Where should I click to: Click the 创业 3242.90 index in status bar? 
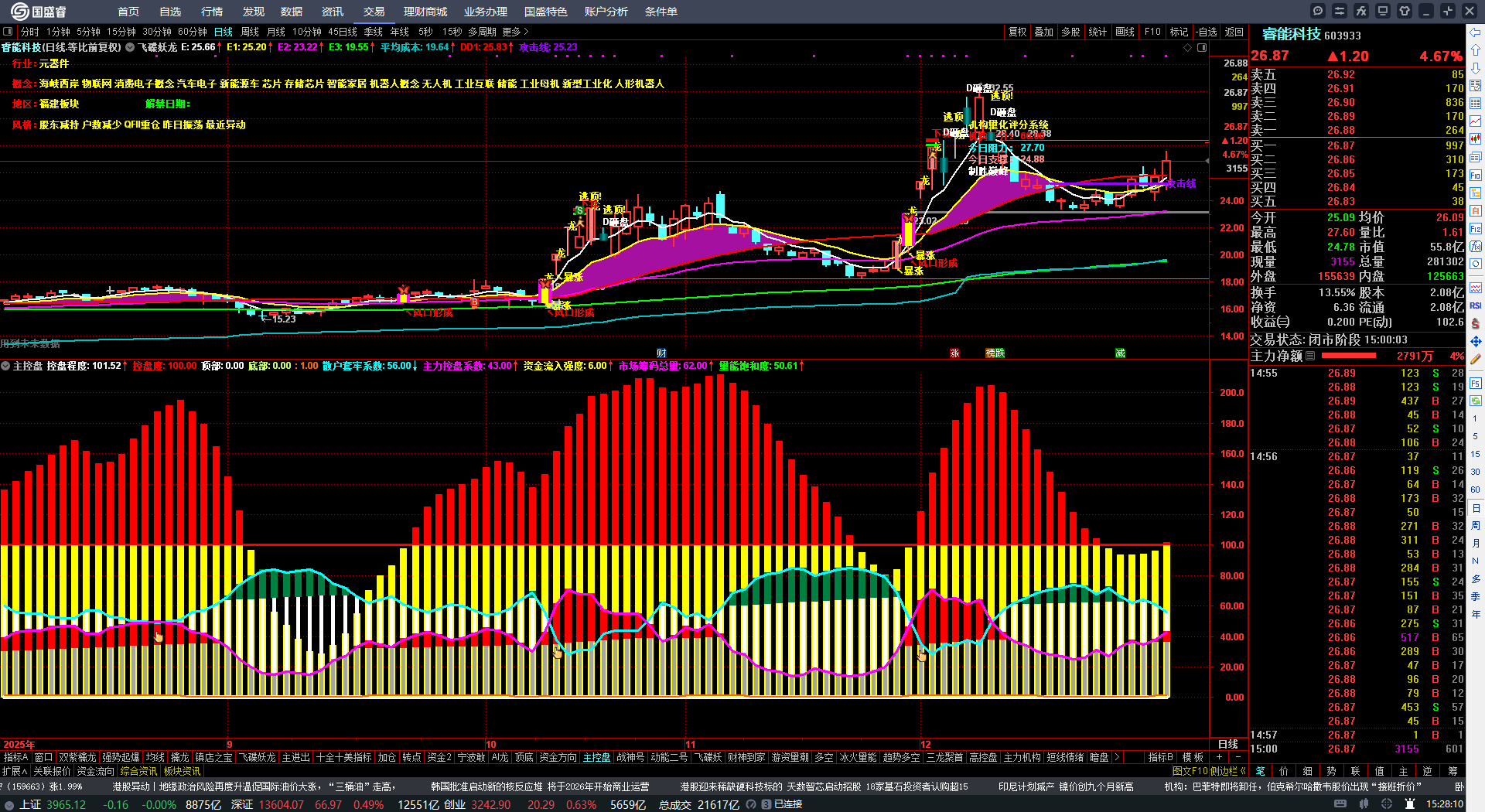[476, 804]
